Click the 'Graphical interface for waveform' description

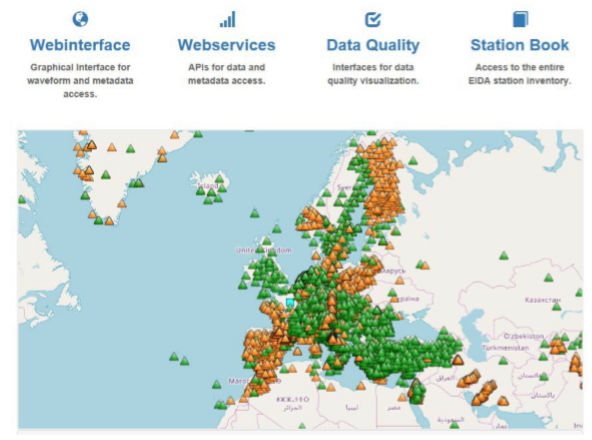tap(80, 80)
